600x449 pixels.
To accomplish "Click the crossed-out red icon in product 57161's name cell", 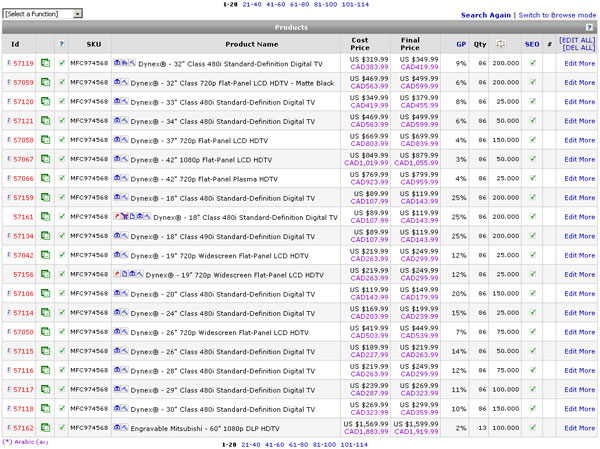I will coord(124,216).
